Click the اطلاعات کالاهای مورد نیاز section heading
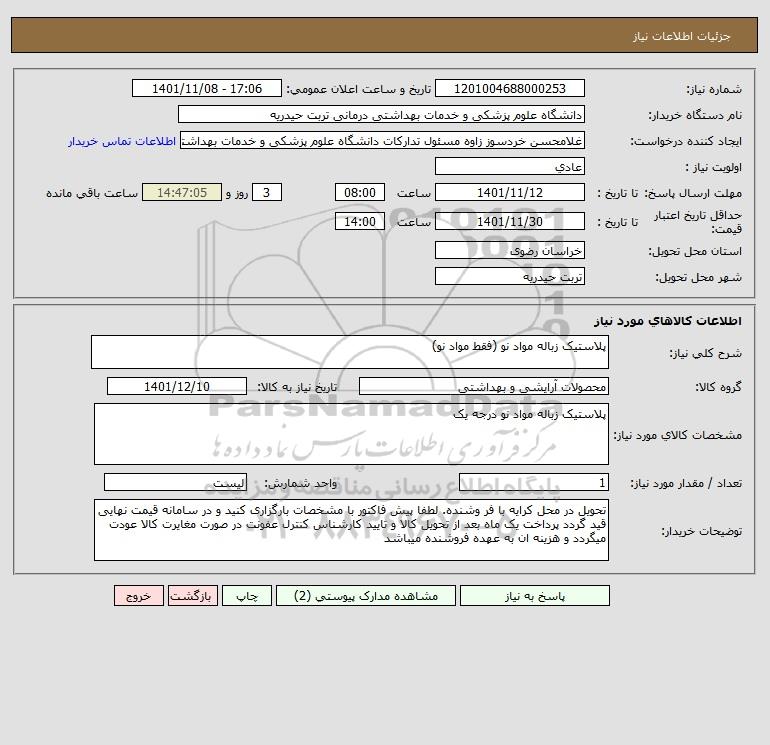 click(667, 321)
